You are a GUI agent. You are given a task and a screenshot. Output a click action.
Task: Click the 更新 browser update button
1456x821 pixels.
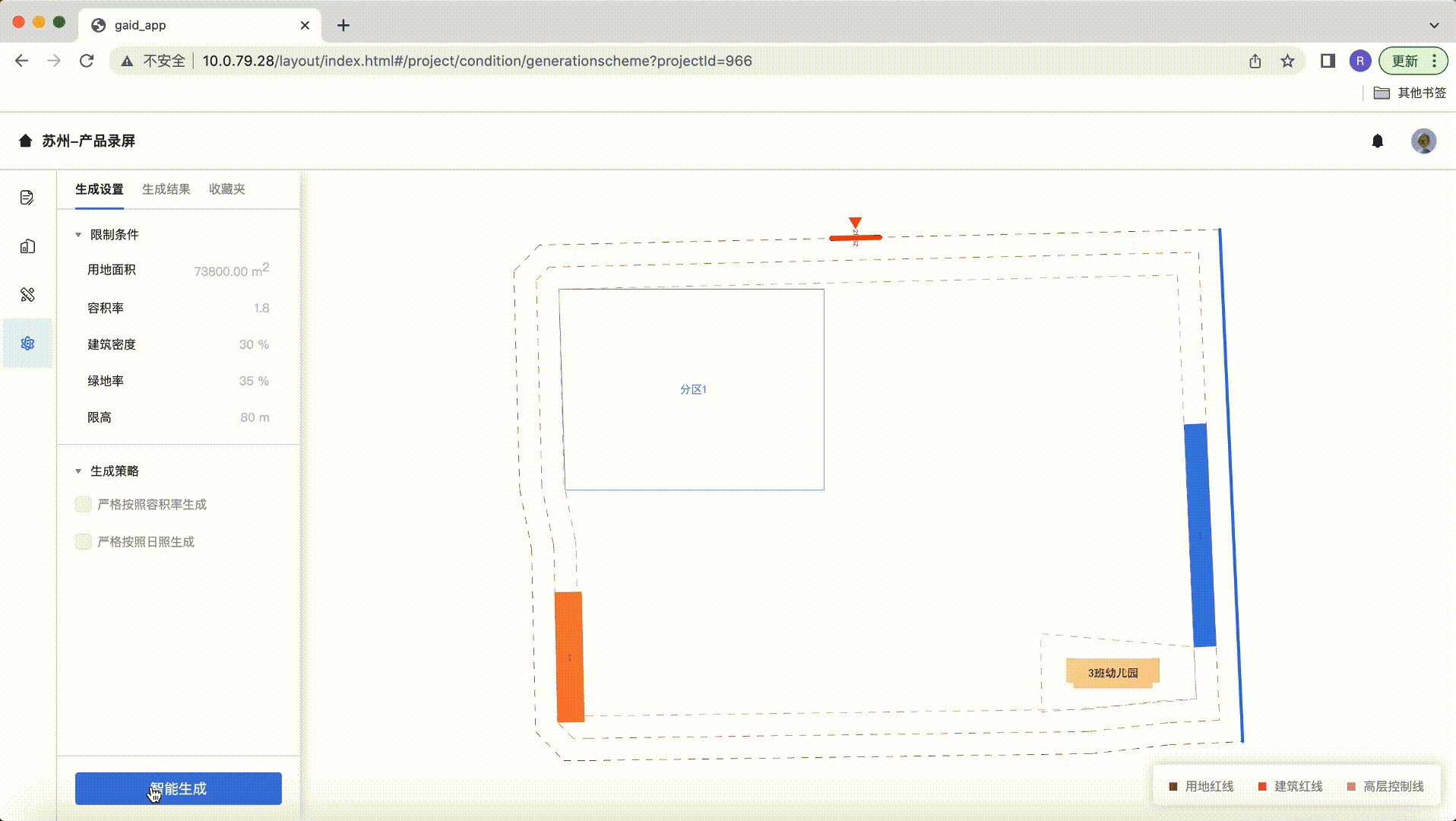[1404, 61]
